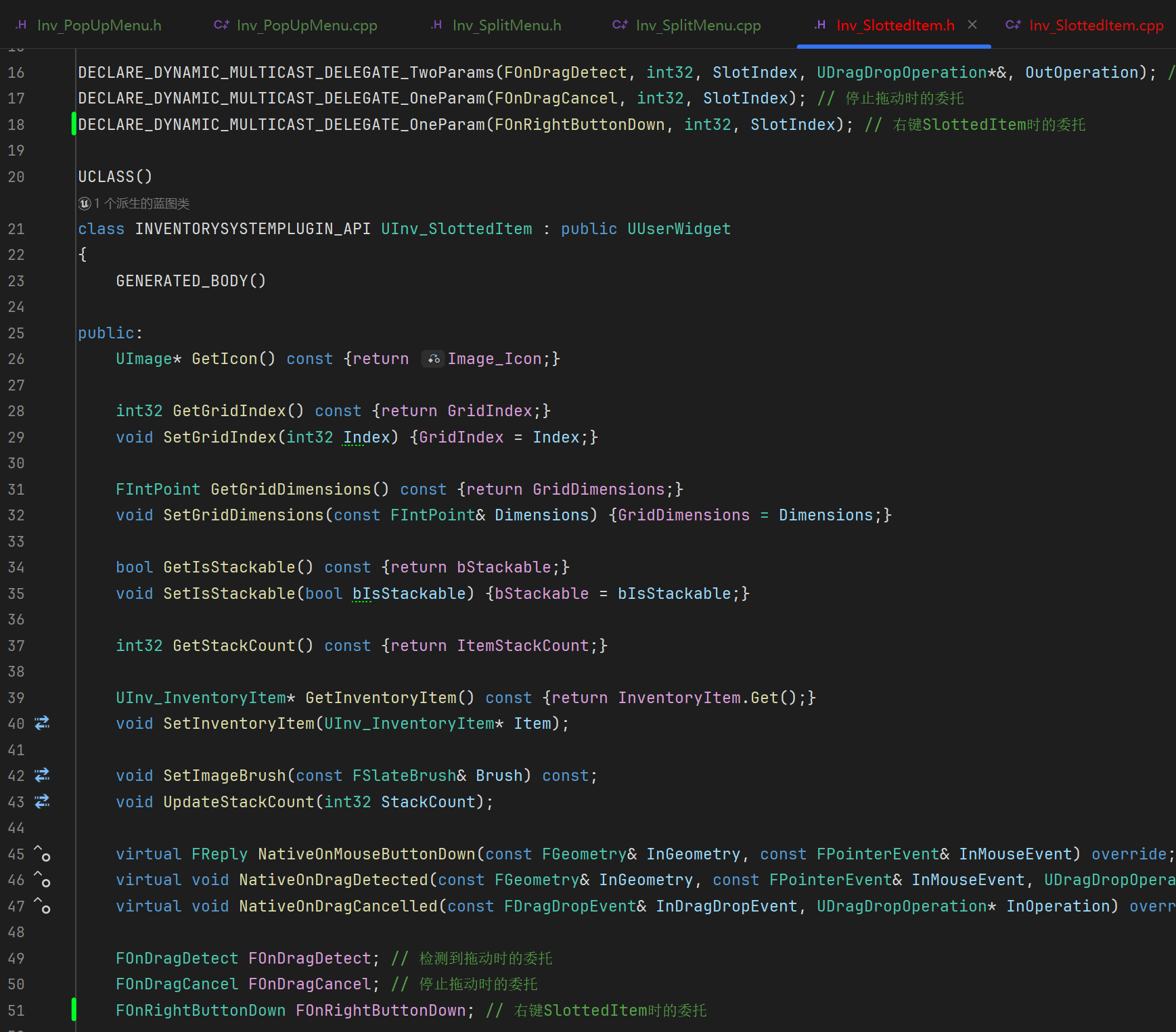The image size is (1176, 1032).
Task: Click INVENTORYSYSTEMPLUGIN_API in the class declaration
Action: click(253, 229)
